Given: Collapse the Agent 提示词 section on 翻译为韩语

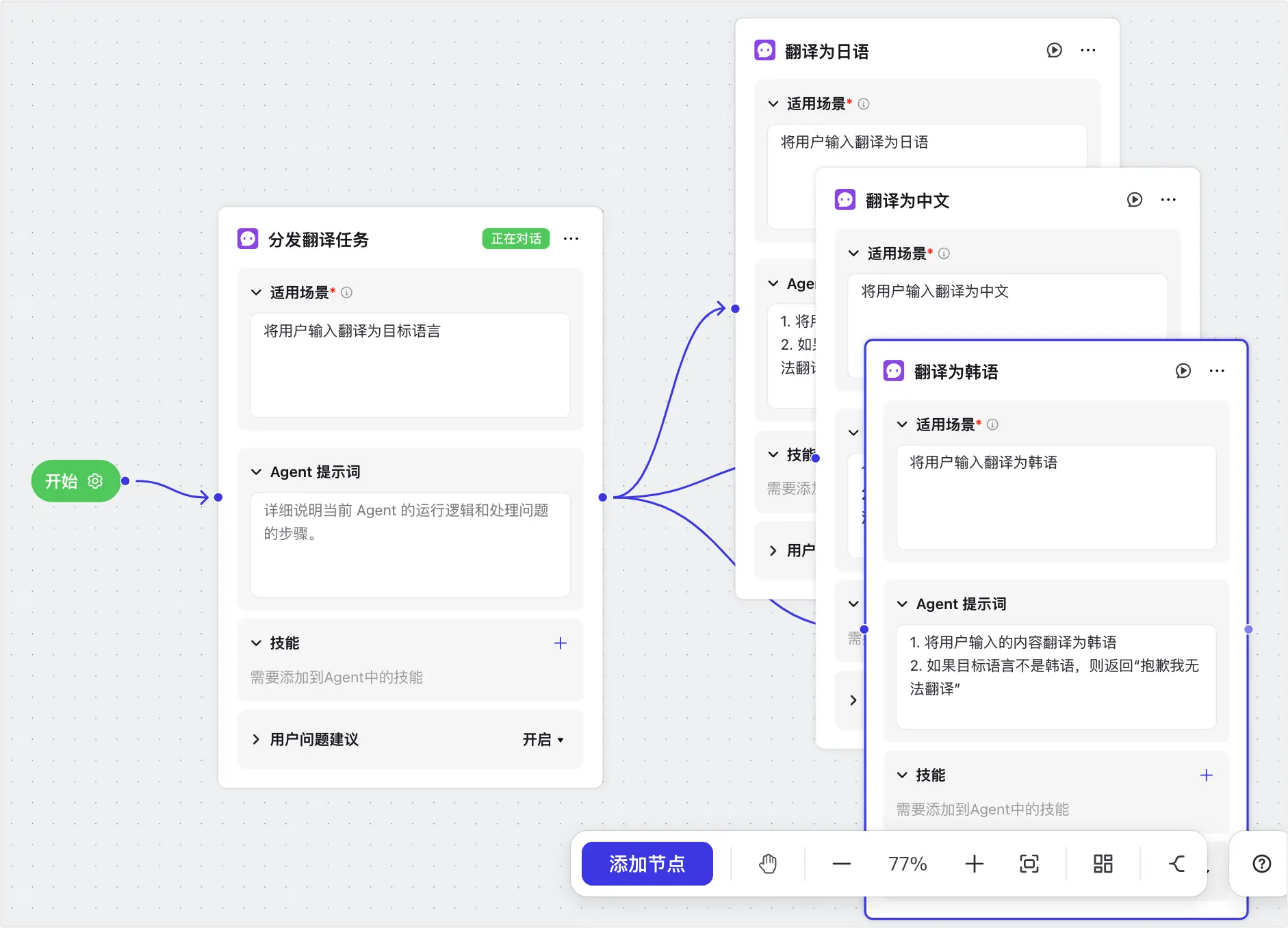Looking at the screenshot, I should pyautogui.click(x=902, y=603).
